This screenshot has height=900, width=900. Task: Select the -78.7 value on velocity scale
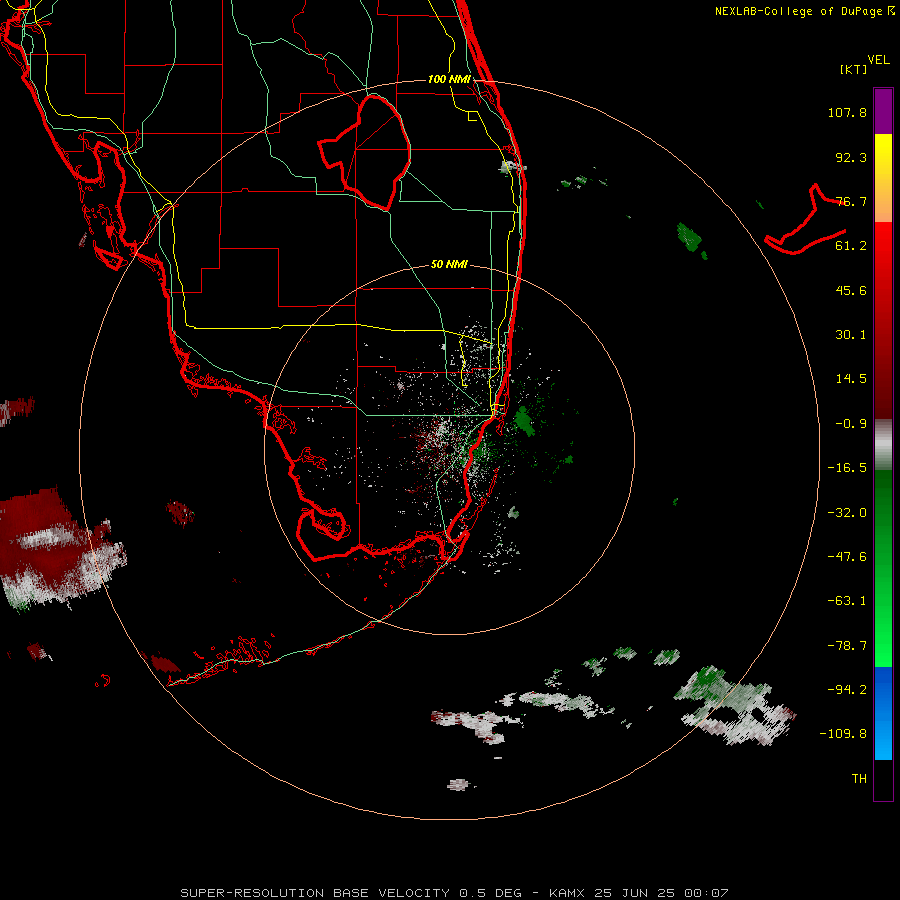847,646
